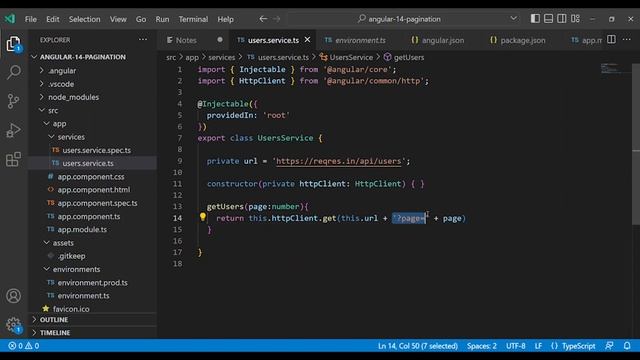
Task: Collapse the environments folder
Action: (92, 269)
